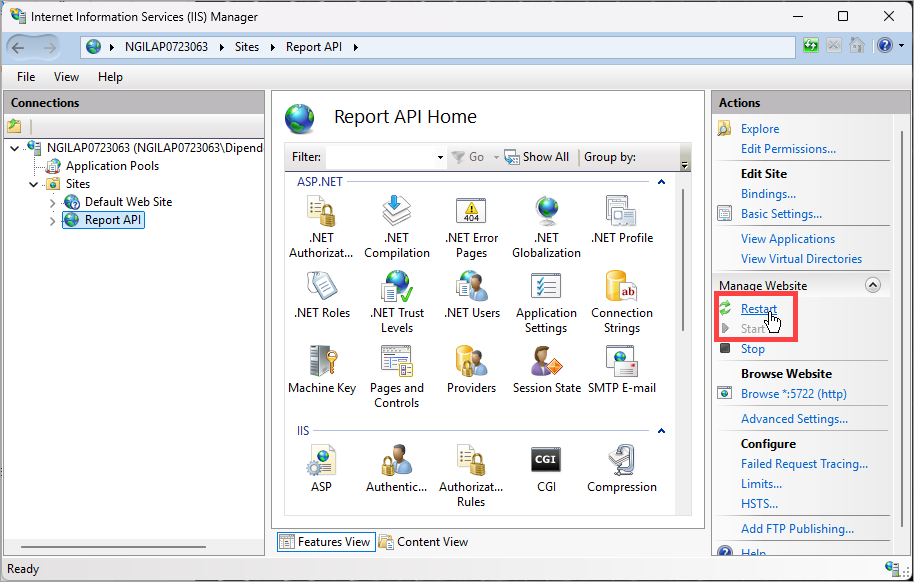Viewport: 914px width, 582px height.
Task: Open Advanced Settings link
Action: [x=794, y=419]
